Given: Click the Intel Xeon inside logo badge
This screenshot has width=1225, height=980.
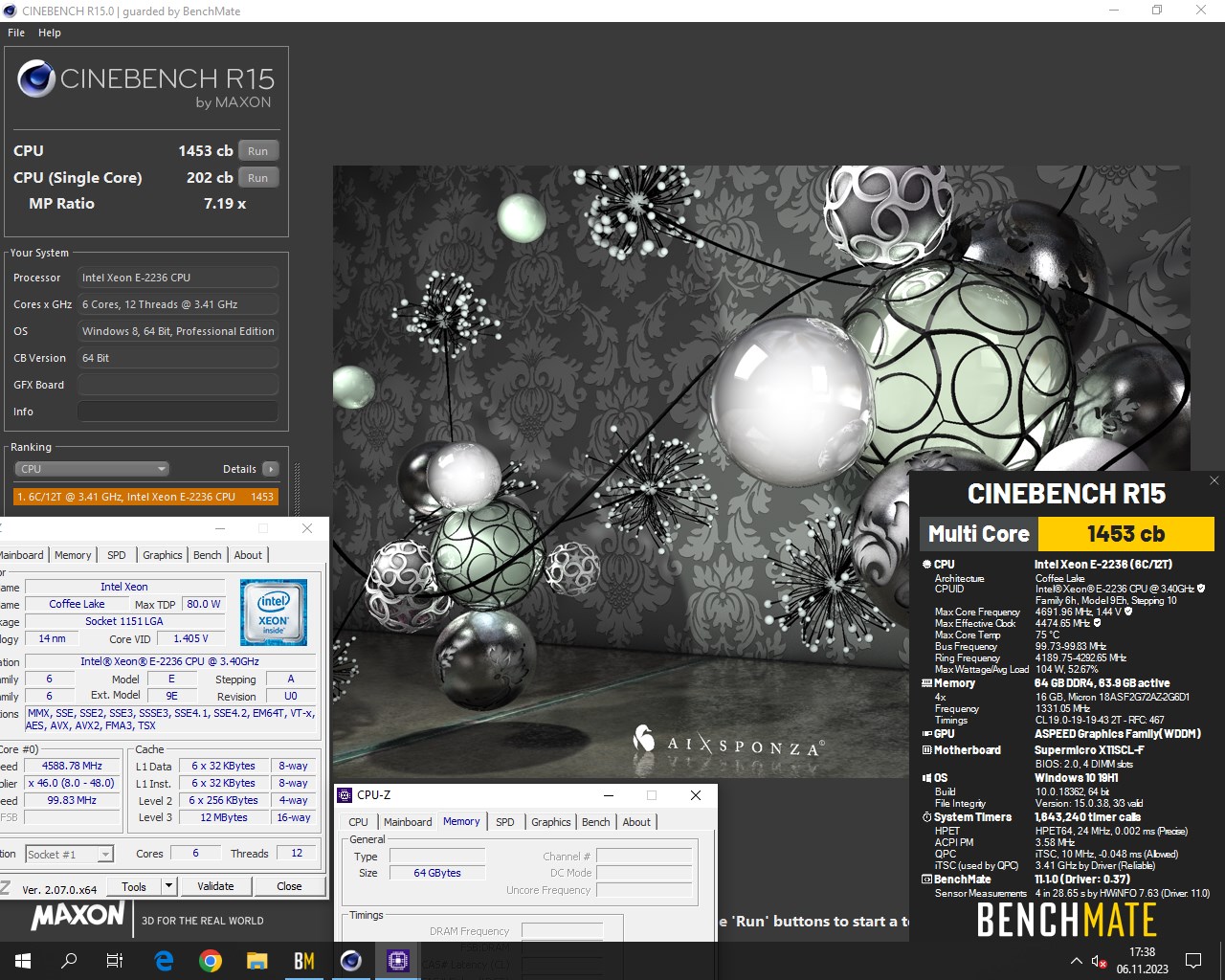Looking at the screenshot, I should (274, 612).
